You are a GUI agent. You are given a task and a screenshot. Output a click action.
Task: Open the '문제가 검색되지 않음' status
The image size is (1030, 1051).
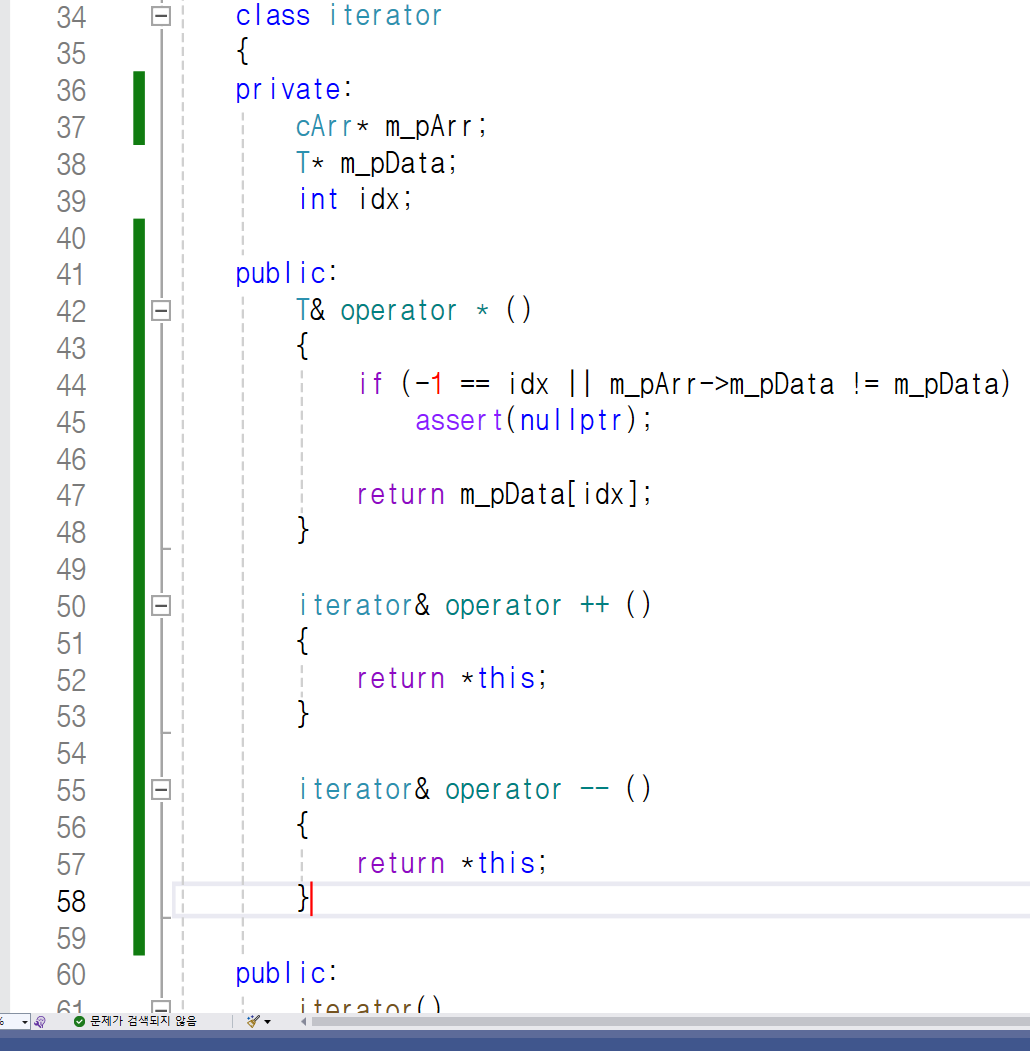coord(143,1021)
